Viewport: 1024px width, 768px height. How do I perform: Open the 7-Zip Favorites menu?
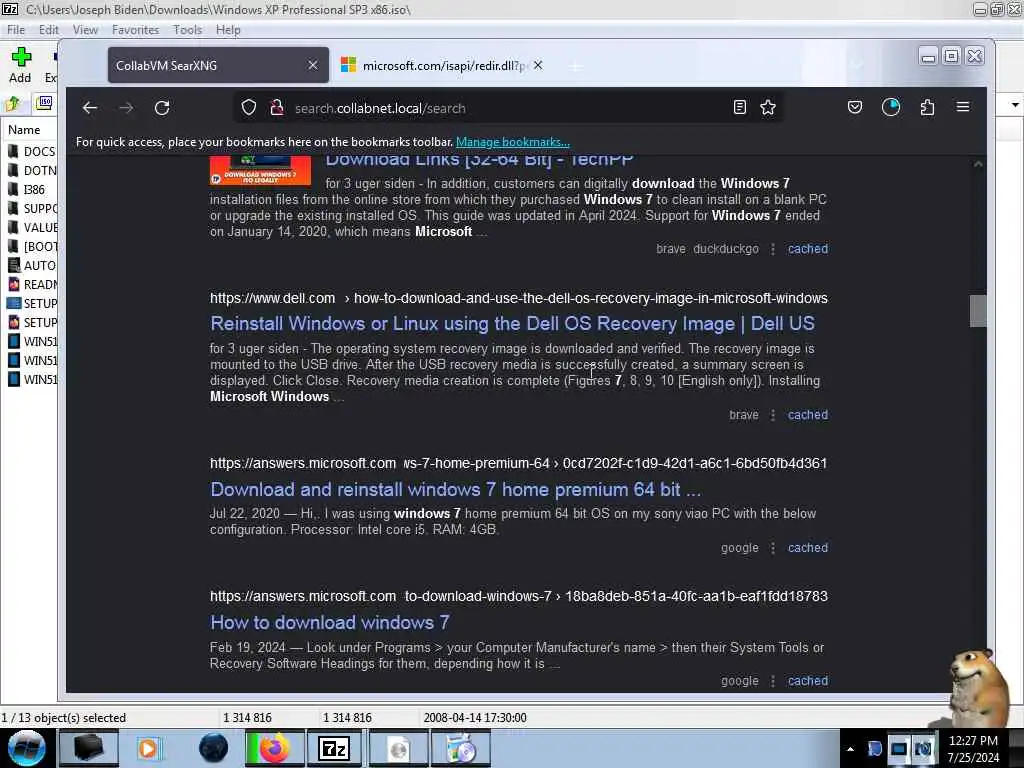click(x=135, y=30)
